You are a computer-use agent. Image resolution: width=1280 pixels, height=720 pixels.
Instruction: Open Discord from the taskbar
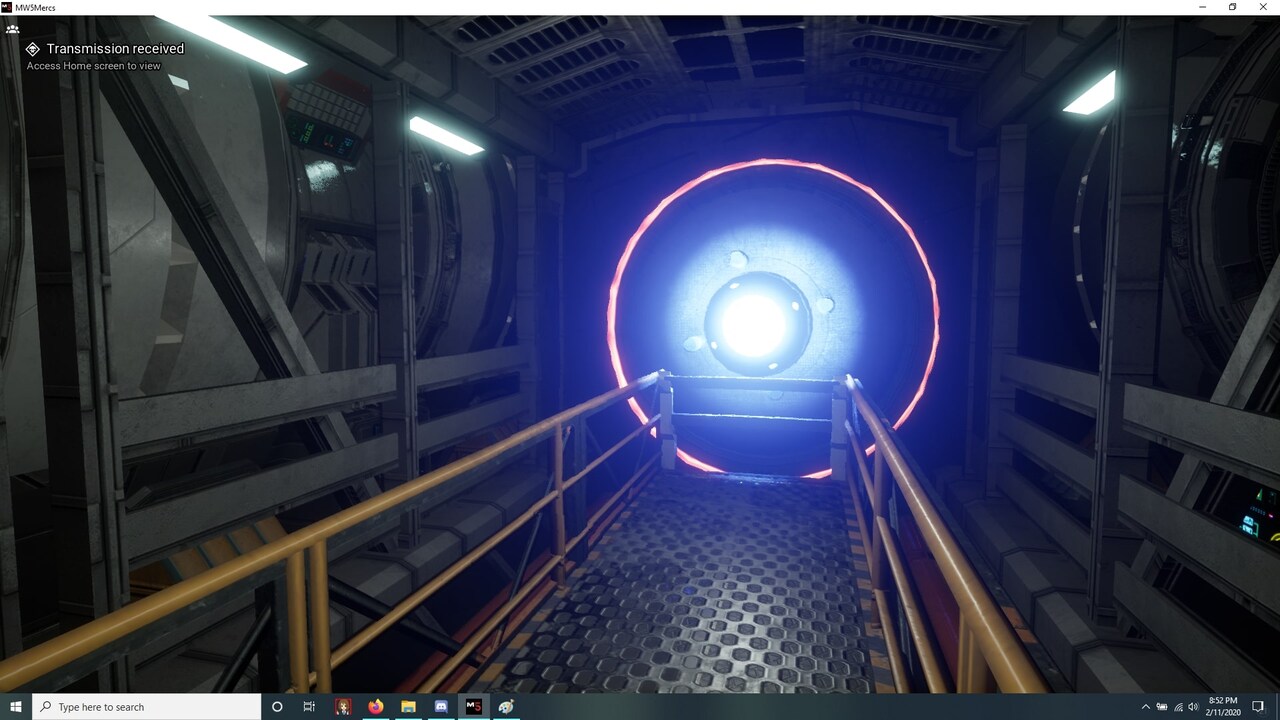pyautogui.click(x=440, y=707)
